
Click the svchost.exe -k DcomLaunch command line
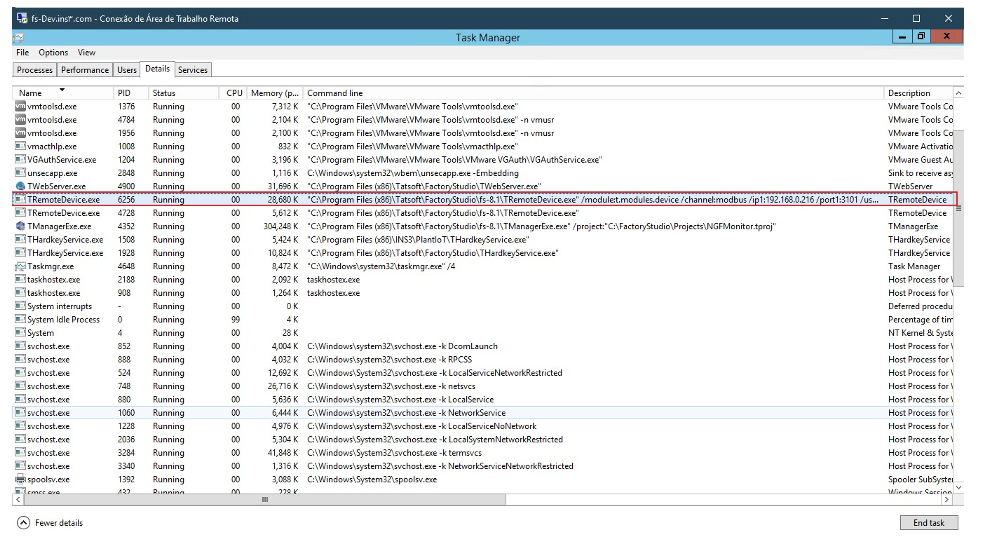pos(402,346)
